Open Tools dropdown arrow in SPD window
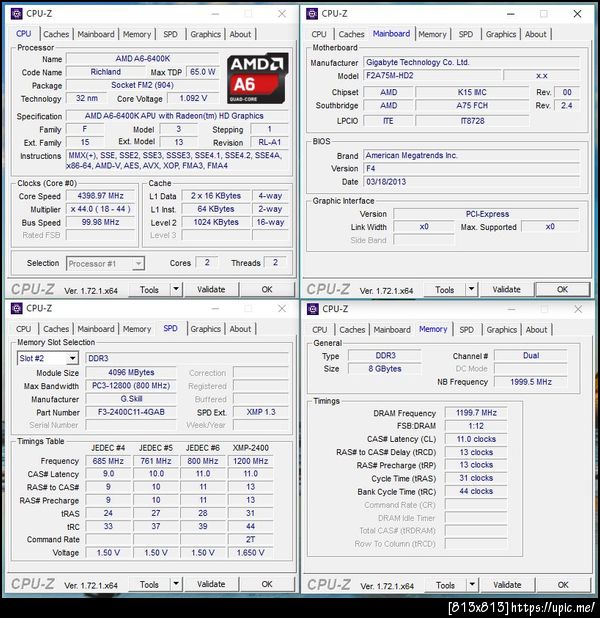This screenshot has width=600, height=618. point(176,584)
